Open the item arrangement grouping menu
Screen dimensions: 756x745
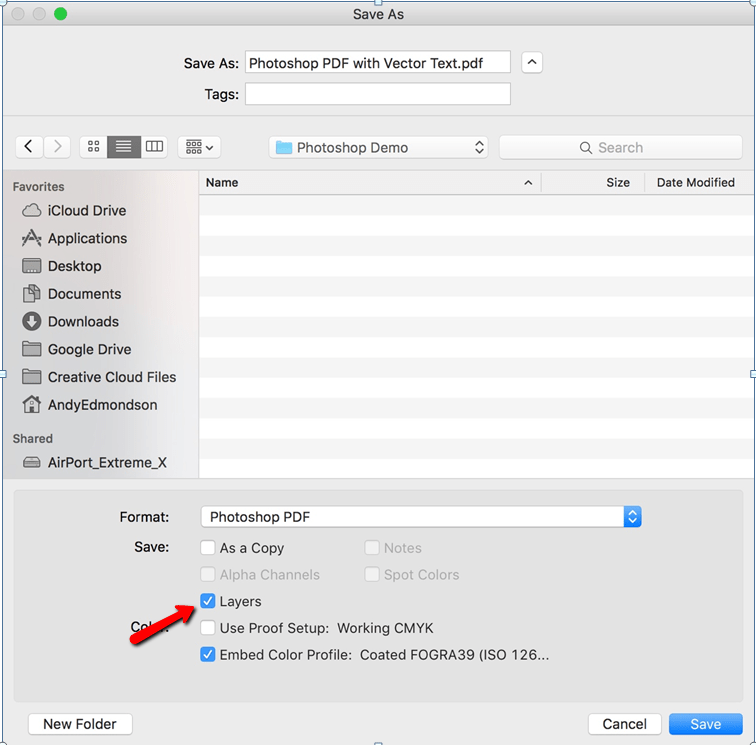point(199,147)
